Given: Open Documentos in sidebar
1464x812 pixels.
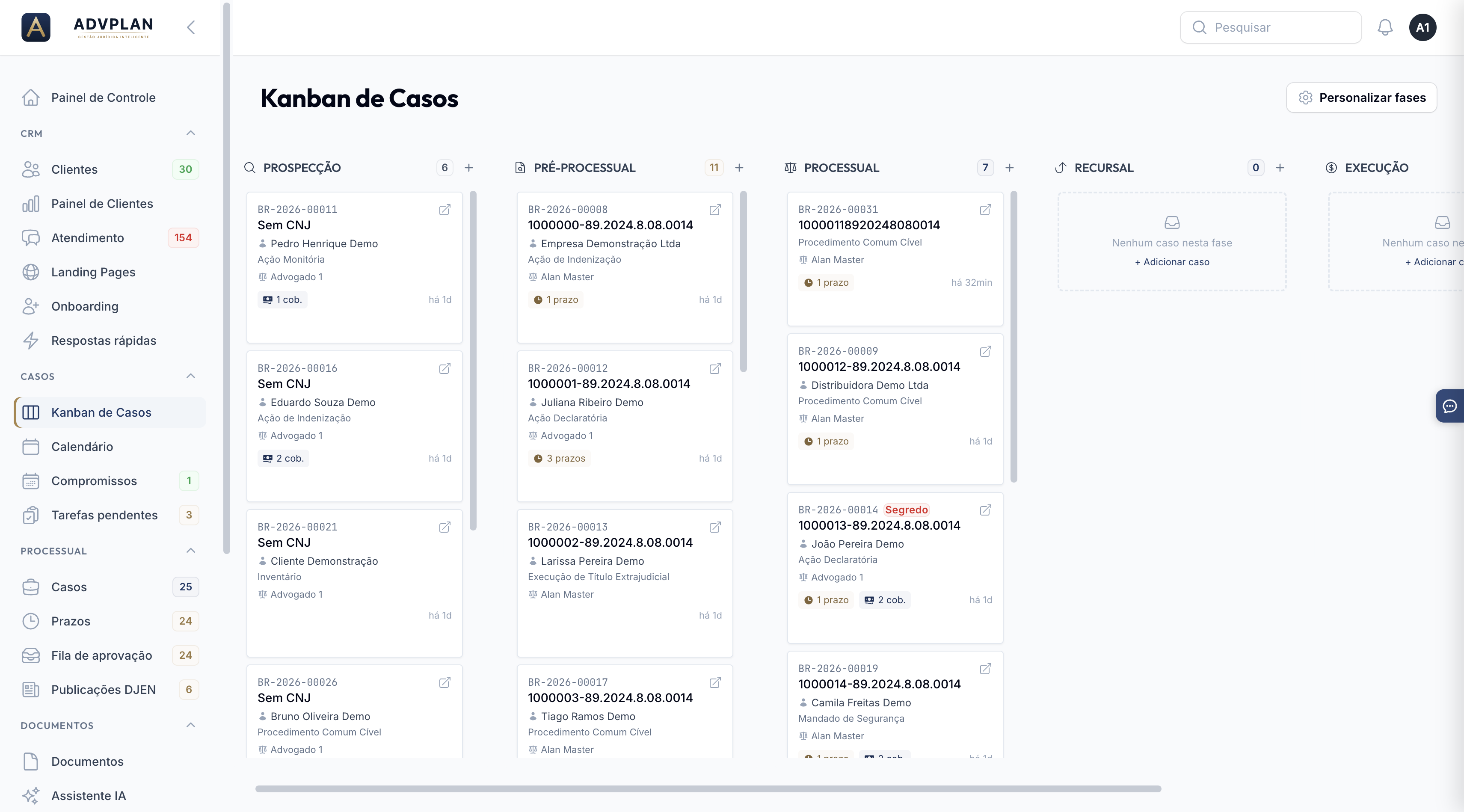Looking at the screenshot, I should pos(110,762).
